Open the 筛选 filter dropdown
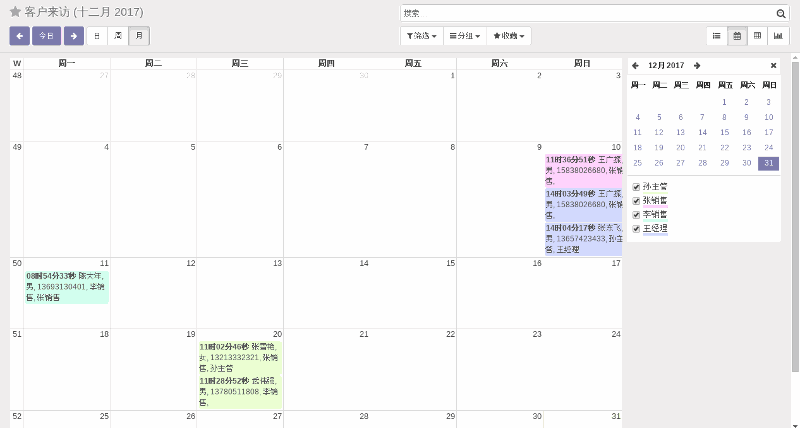Image resolution: width=800 pixels, height=428 pixels. 422,36
